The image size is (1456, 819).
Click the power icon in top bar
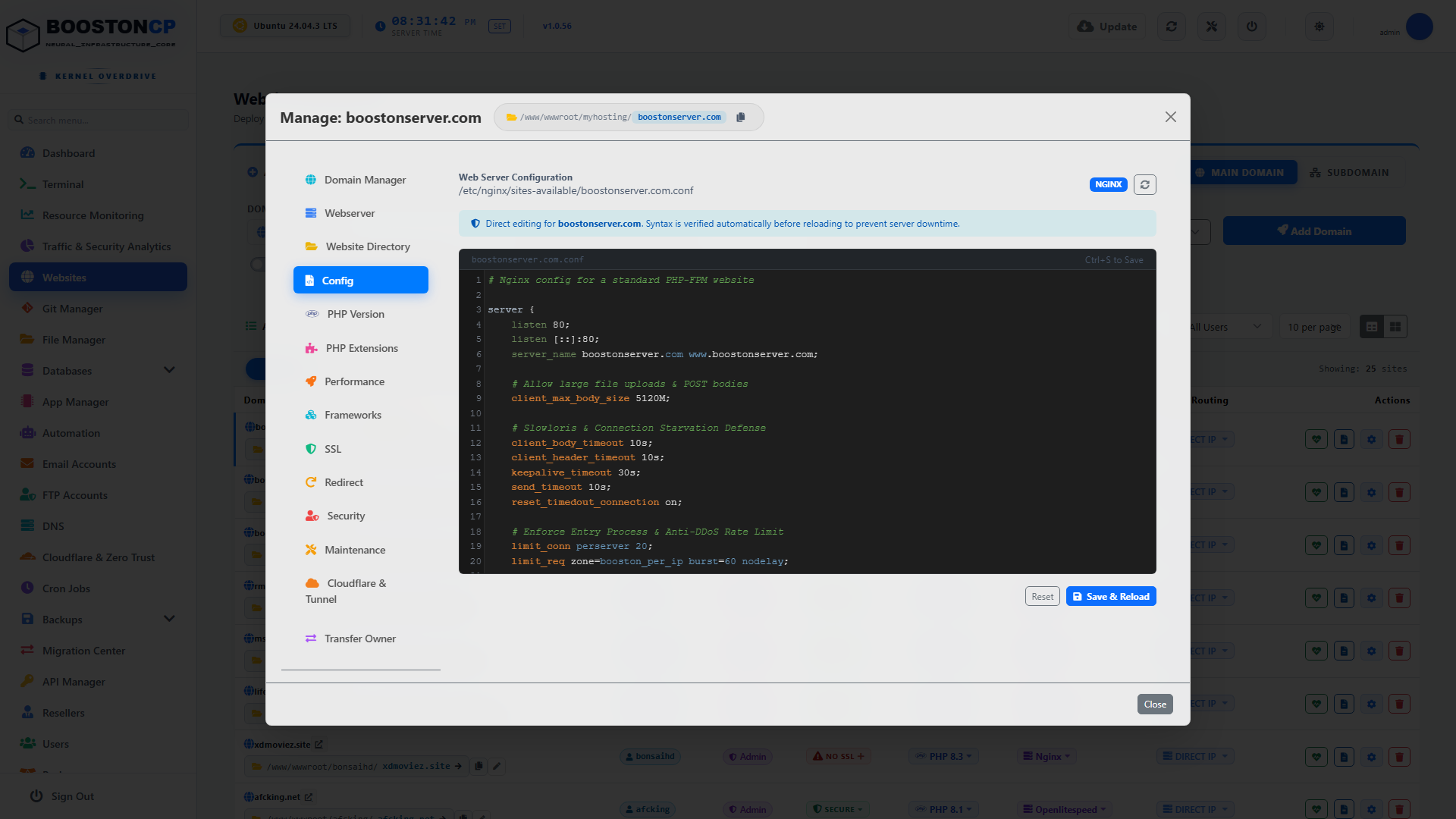coord(1252,27)
